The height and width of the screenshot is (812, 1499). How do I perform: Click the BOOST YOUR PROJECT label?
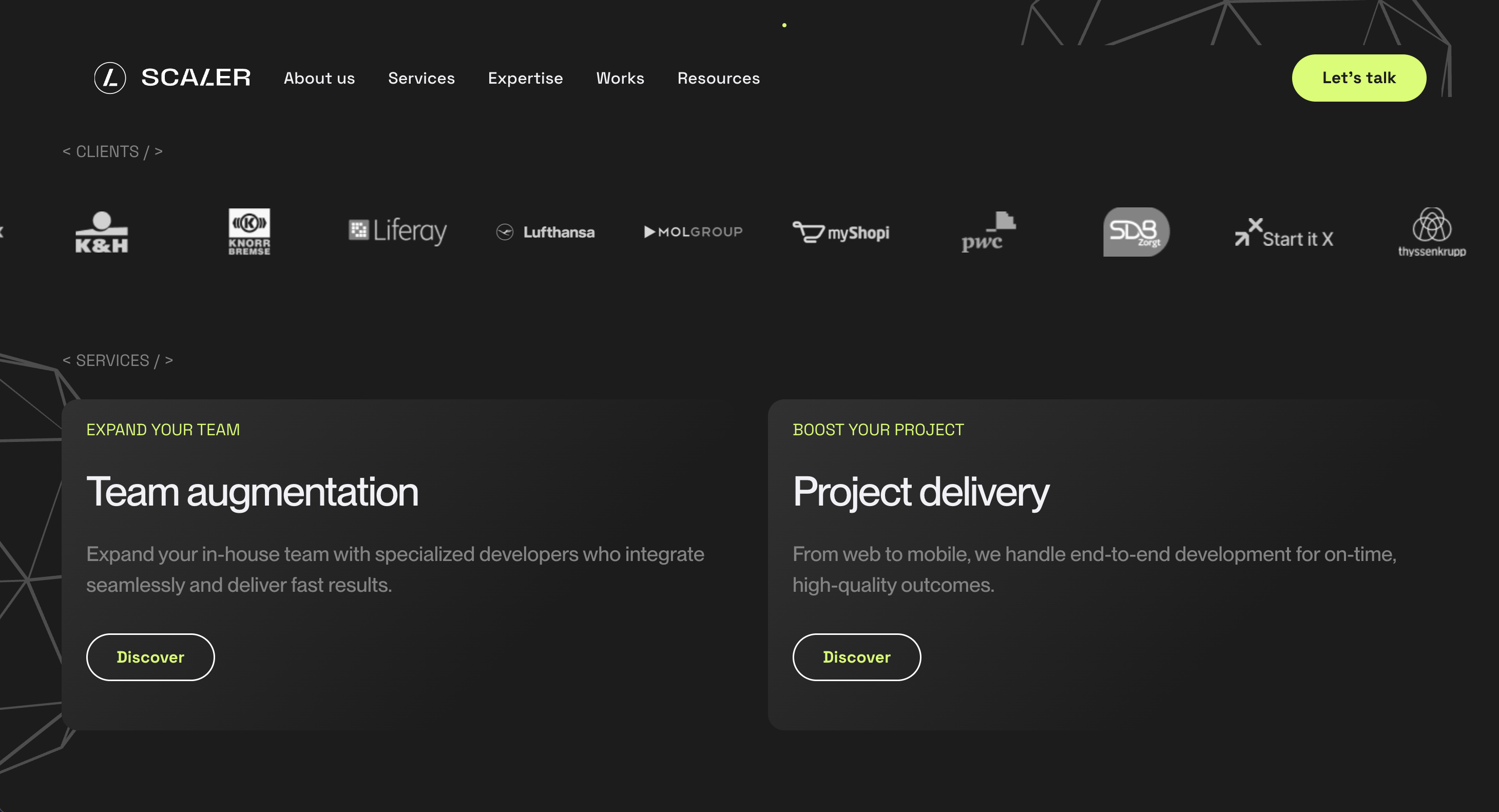point(878,430)
